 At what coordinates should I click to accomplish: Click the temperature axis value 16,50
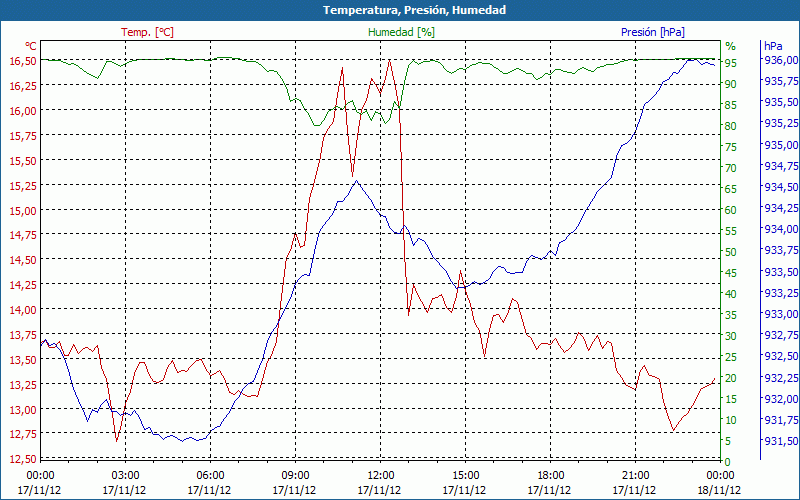point(23,61)
